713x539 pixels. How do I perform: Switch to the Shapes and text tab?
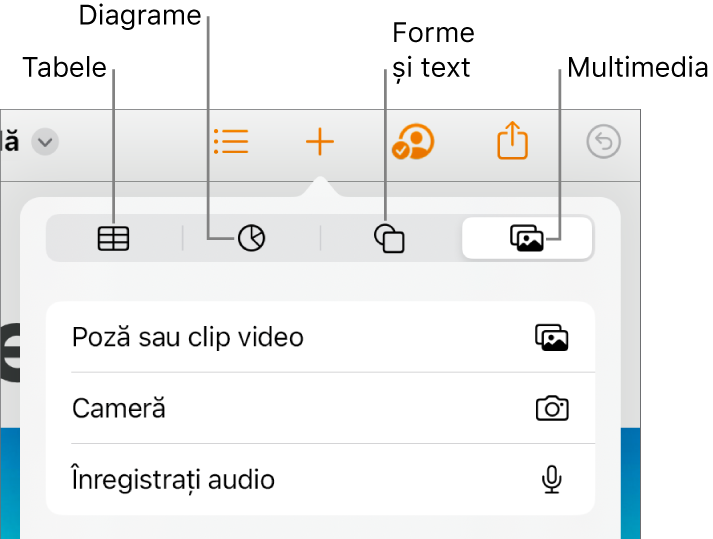389,238
